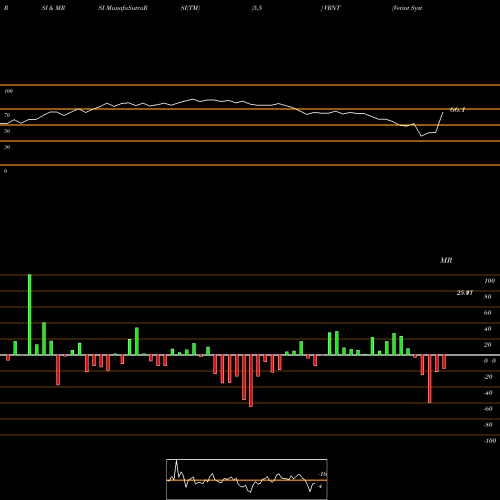Select the 'SI(TM)' header label
Screen dimensions: 500x500
pos(190,8)
